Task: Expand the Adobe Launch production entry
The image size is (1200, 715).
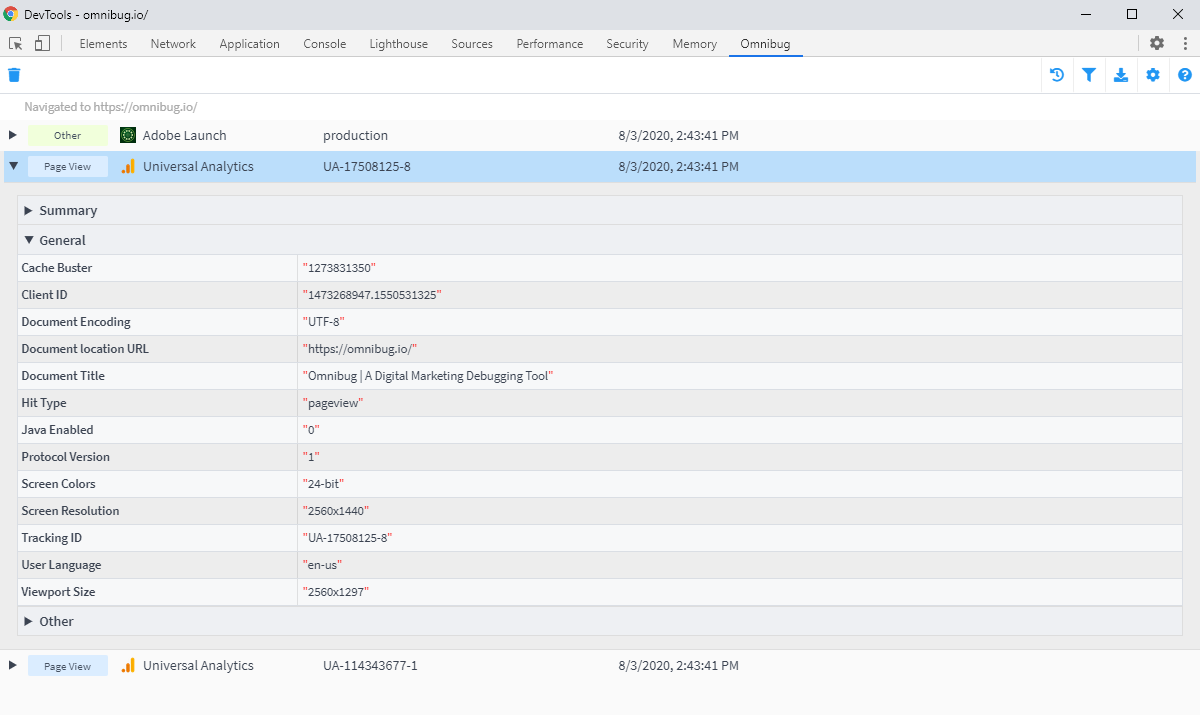Action: tap(13, 135)
